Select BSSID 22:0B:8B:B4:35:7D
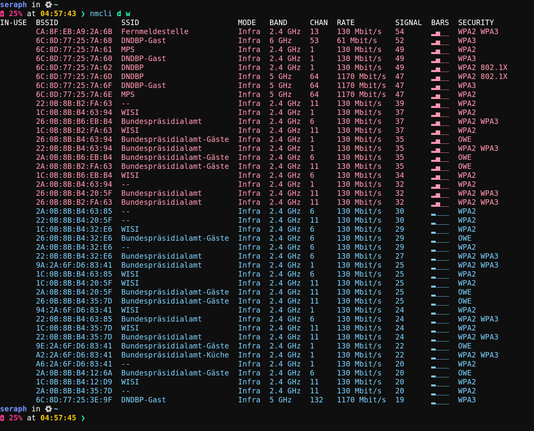Viewport: 534px width, 431px height. pyautogui.click(x=74, y=337)
